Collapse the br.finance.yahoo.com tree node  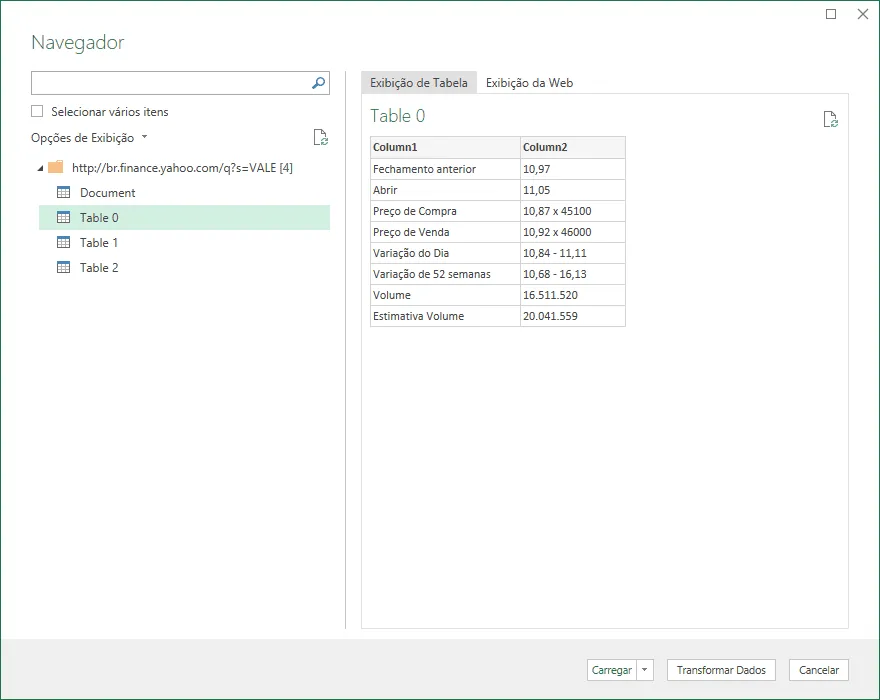coord(40,168)
